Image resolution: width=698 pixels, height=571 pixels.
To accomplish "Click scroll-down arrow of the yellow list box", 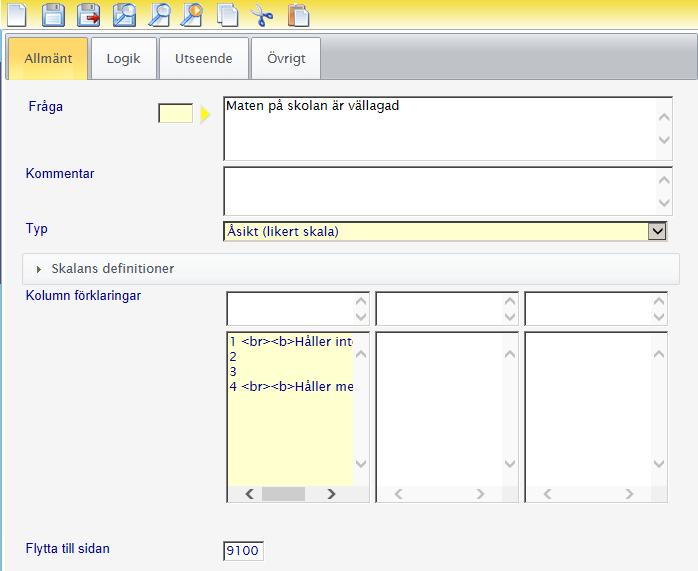I will click(361, 464).
